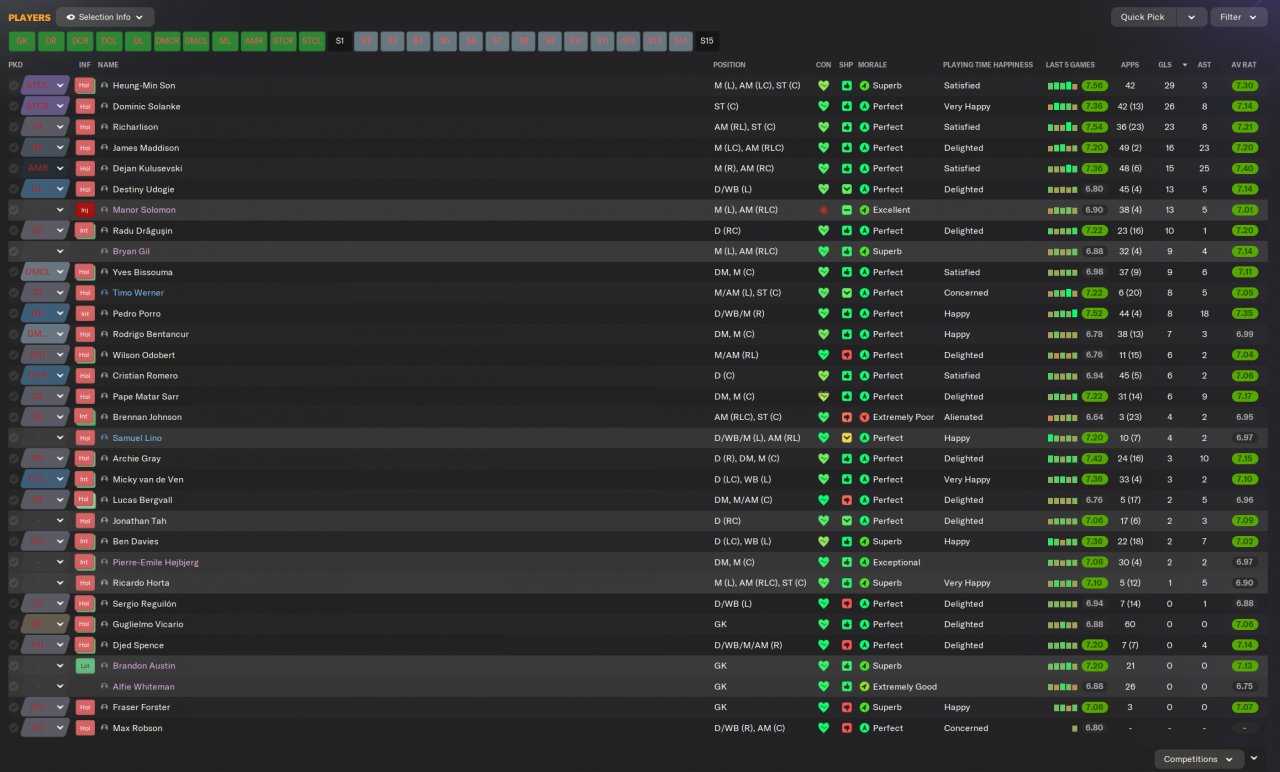Click the Lst badge for Brandon Austin
The image size is (1280, 772).
pos(84,666)
